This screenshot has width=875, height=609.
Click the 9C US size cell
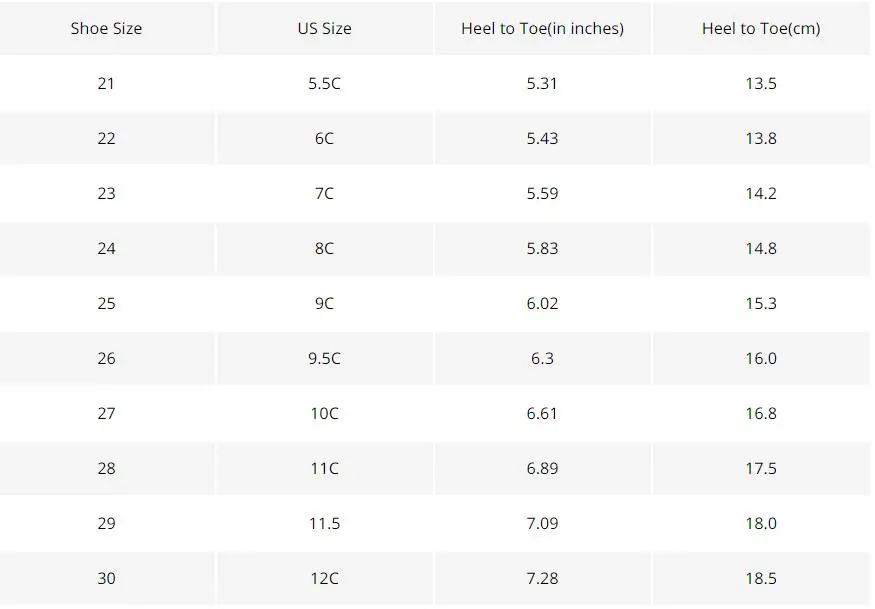pos(325,303)
